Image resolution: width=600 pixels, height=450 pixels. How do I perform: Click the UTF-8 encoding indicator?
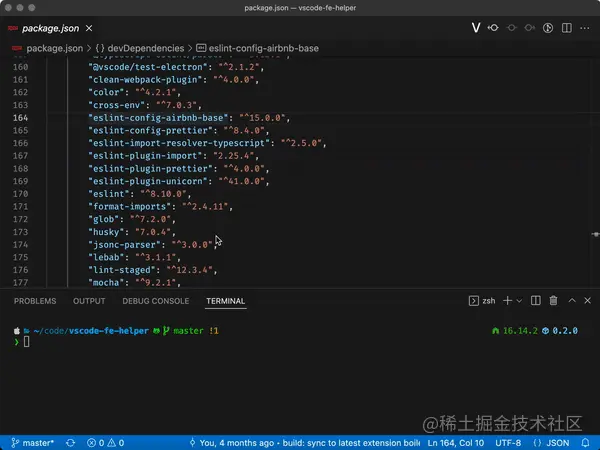click(x=510, y=442)
